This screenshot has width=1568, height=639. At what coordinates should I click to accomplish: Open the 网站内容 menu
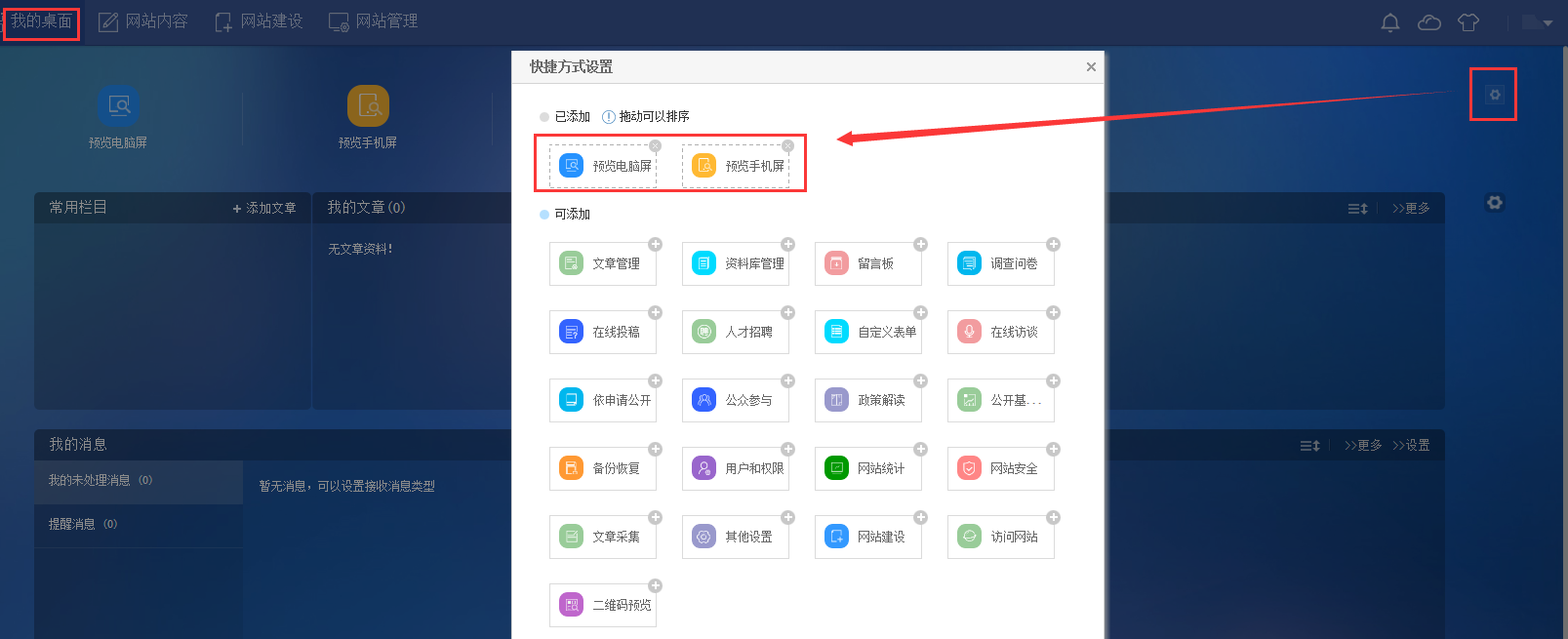tap(143, 21)
